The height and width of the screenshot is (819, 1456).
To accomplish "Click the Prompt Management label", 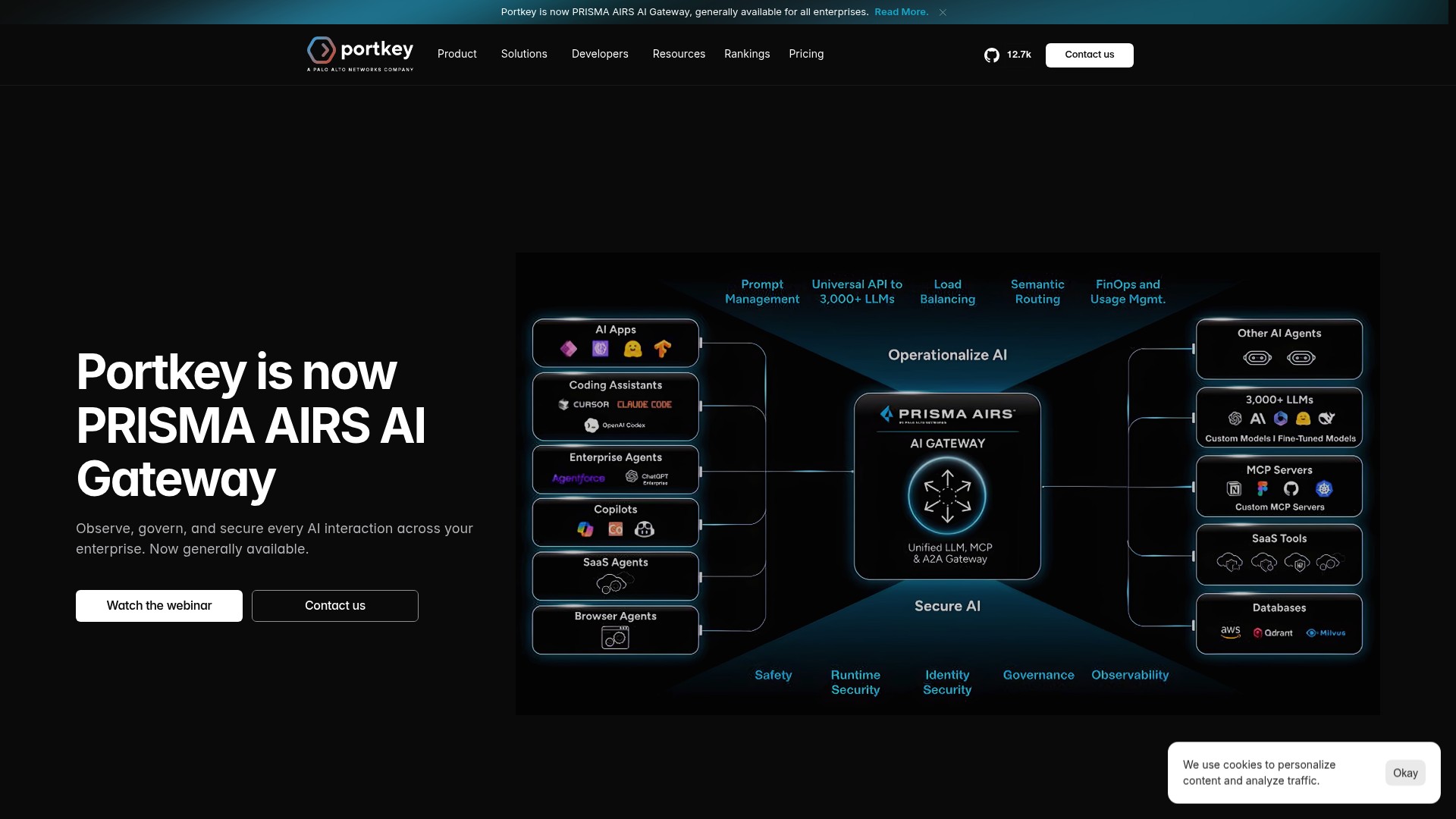I will coord(762,291).
